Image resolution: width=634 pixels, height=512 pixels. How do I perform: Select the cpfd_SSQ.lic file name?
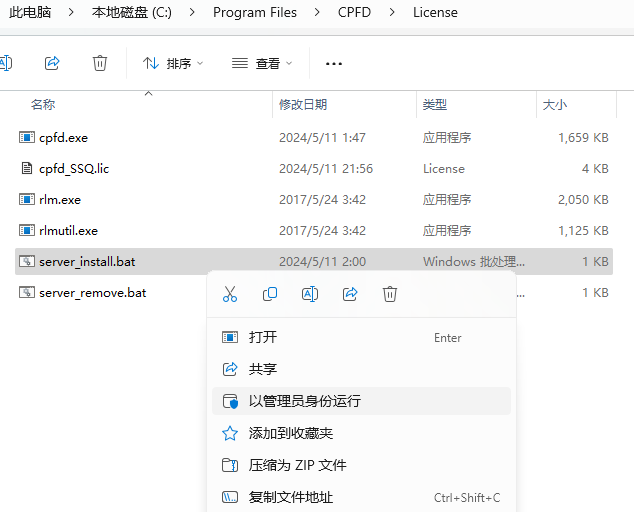[74, 169]
